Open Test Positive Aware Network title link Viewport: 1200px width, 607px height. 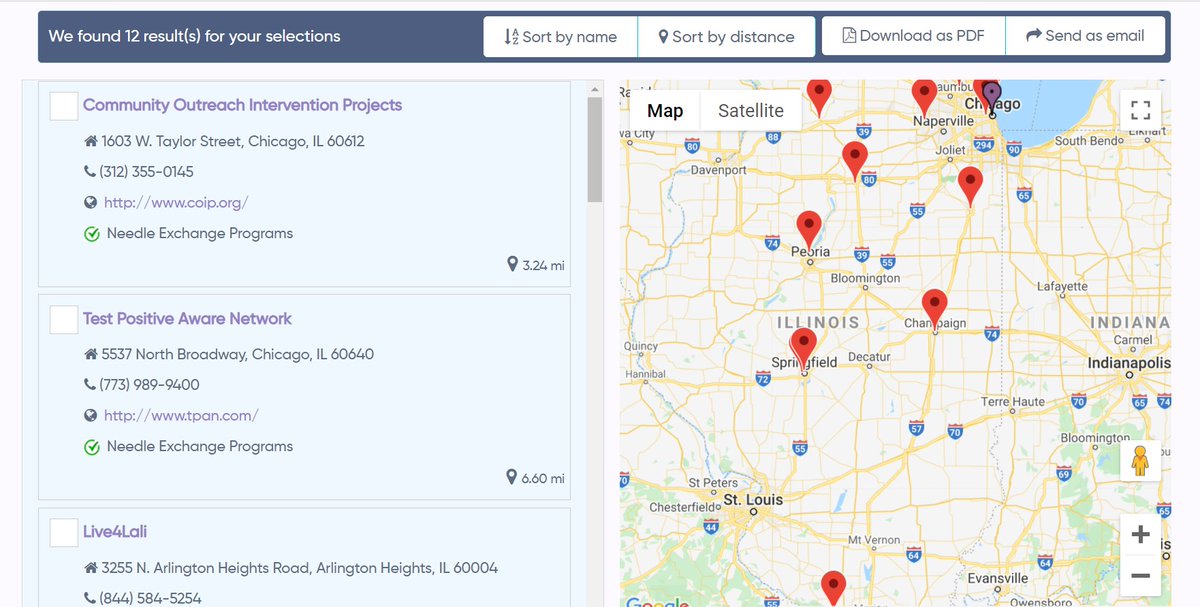[187, 318]
